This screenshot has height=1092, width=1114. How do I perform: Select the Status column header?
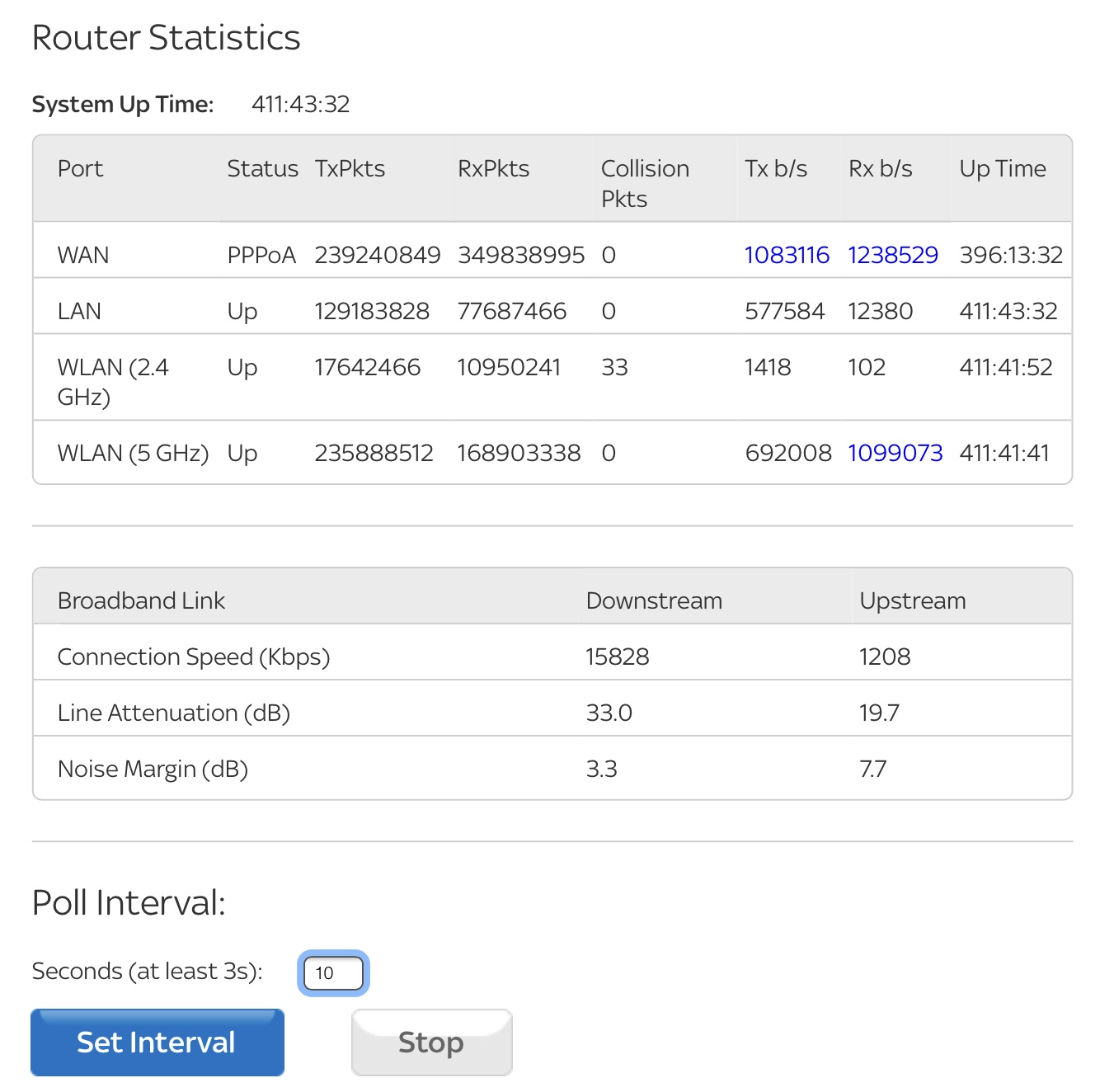262,168
